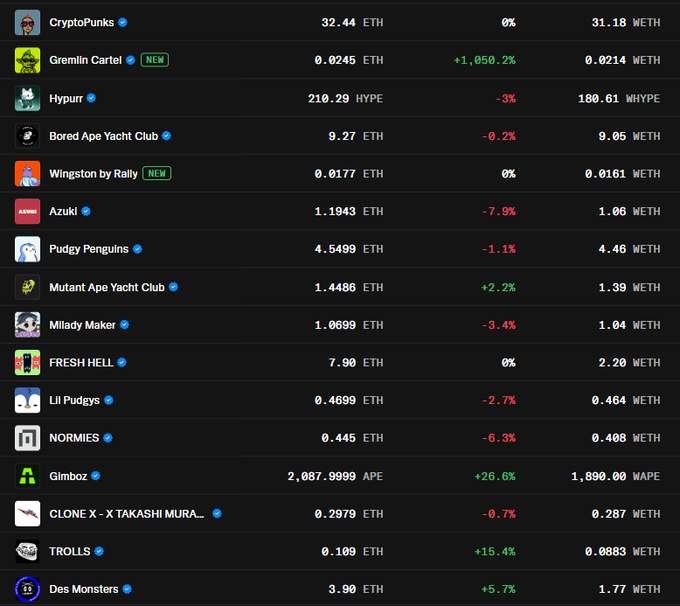Open the Azuki collection name link
This screenshot has width=680, height=606.
63,211
